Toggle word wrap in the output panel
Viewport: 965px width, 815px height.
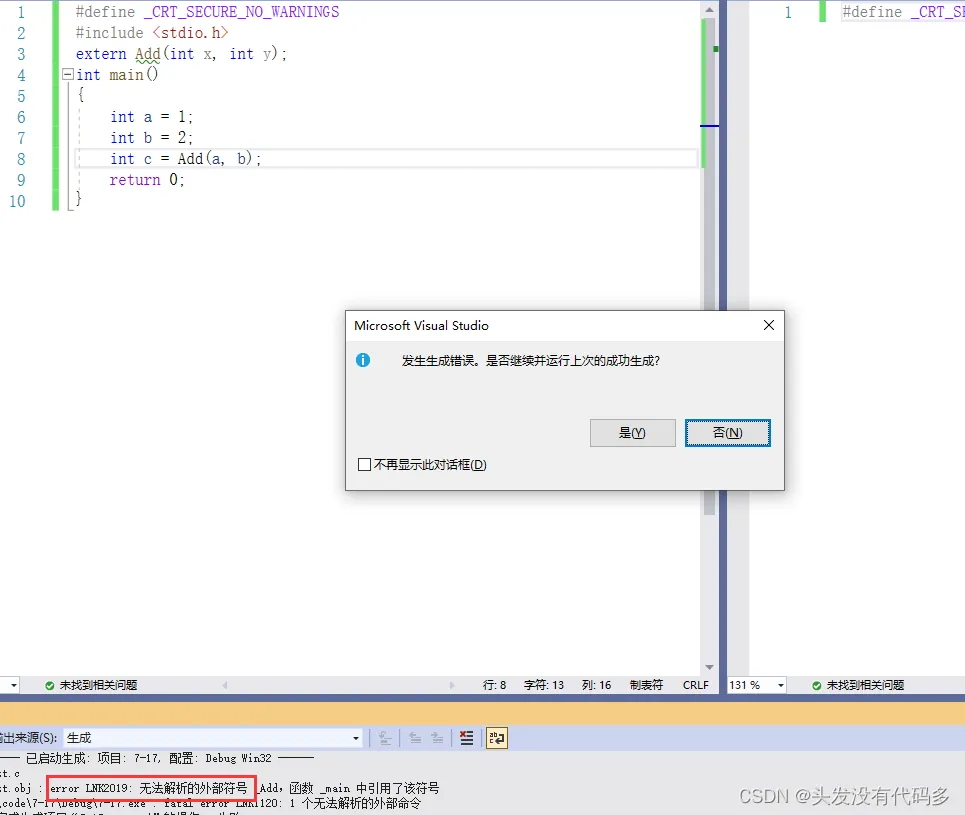pyautogui.click(x=497, y=737)
